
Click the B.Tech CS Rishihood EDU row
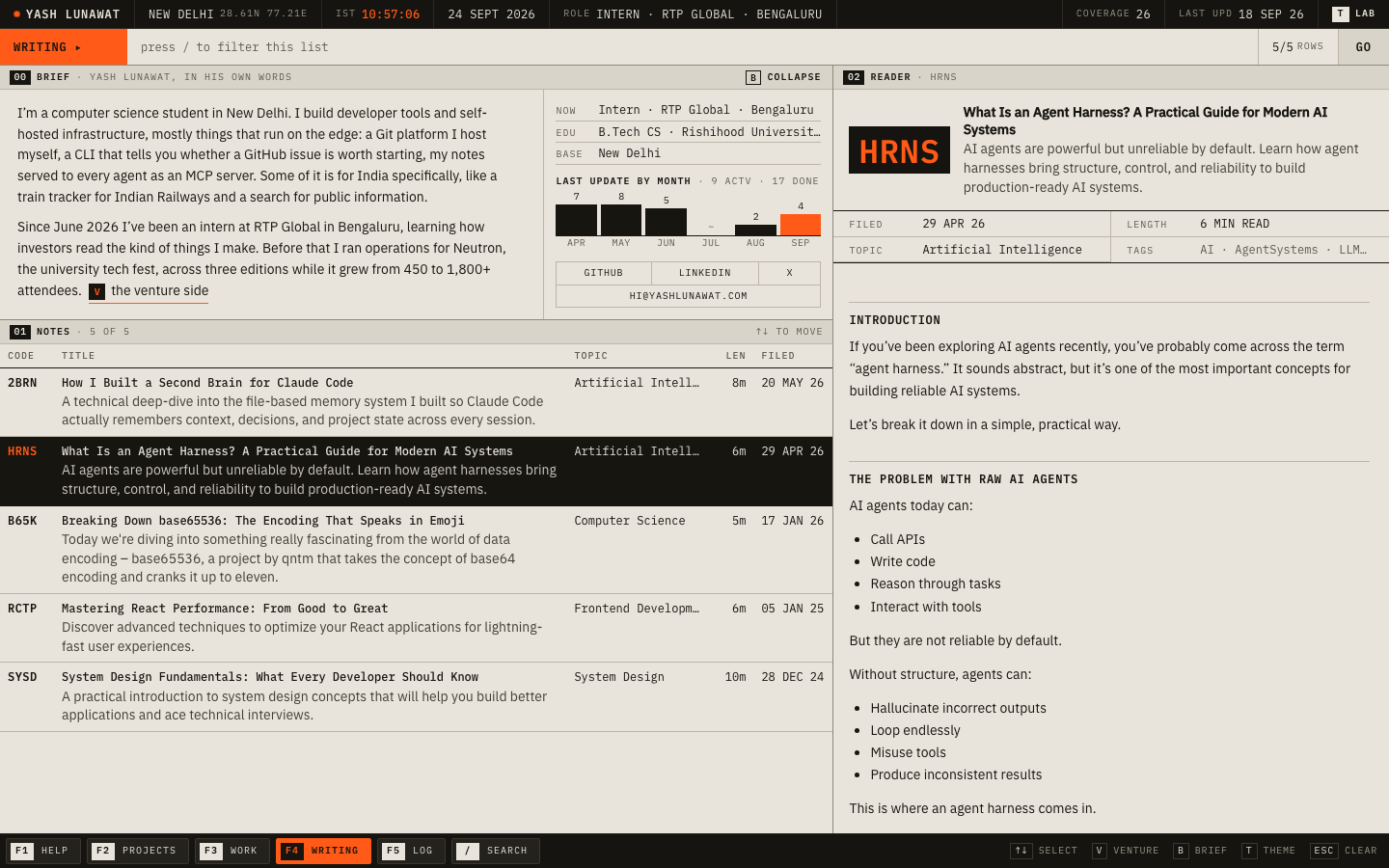click(688, 132)
